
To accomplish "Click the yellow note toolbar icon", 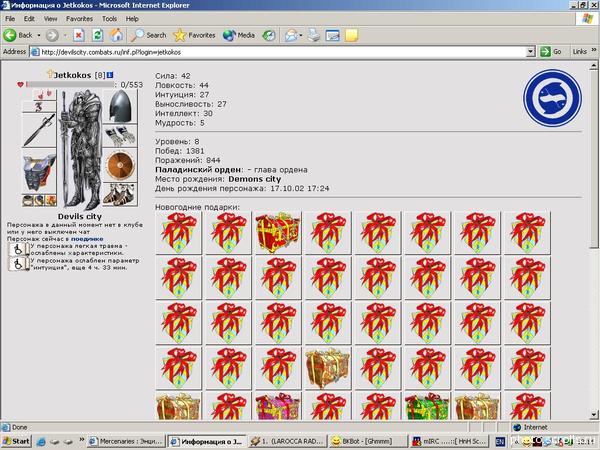I will pos(351,36).
